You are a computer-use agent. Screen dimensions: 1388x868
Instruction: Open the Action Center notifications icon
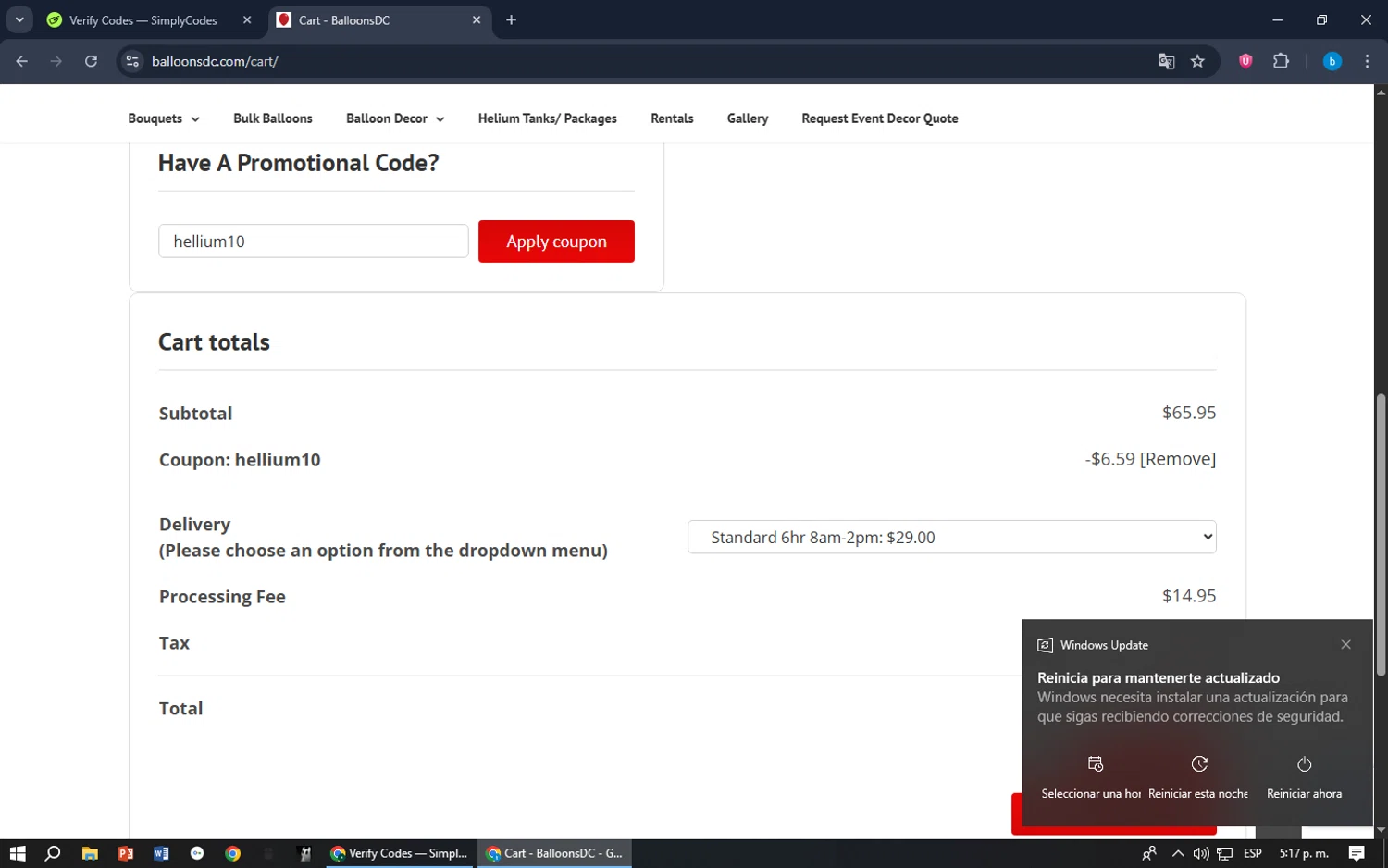(1357, 853)
